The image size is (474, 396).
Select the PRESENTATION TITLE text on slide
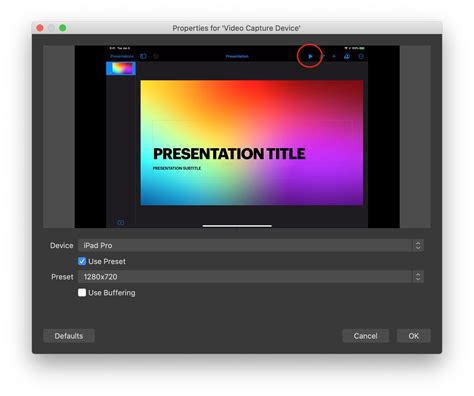(229, 154)
